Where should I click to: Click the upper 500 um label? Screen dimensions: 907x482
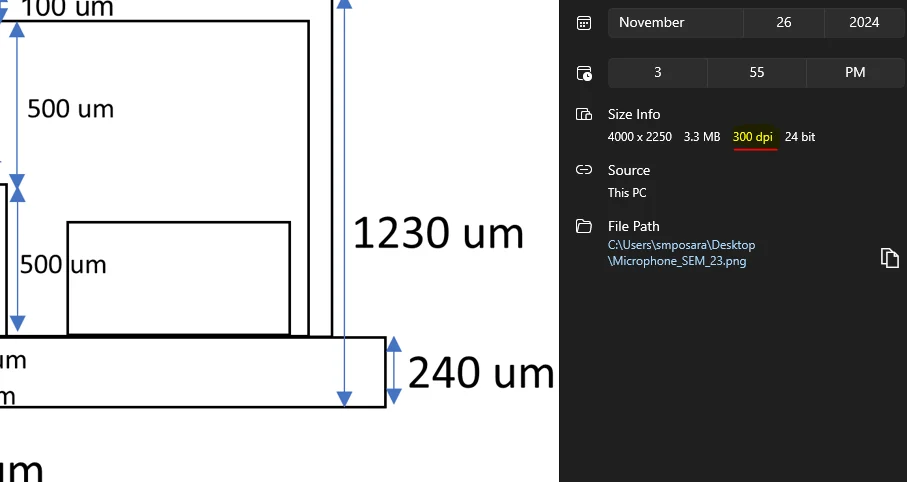[x=71, y=109]
